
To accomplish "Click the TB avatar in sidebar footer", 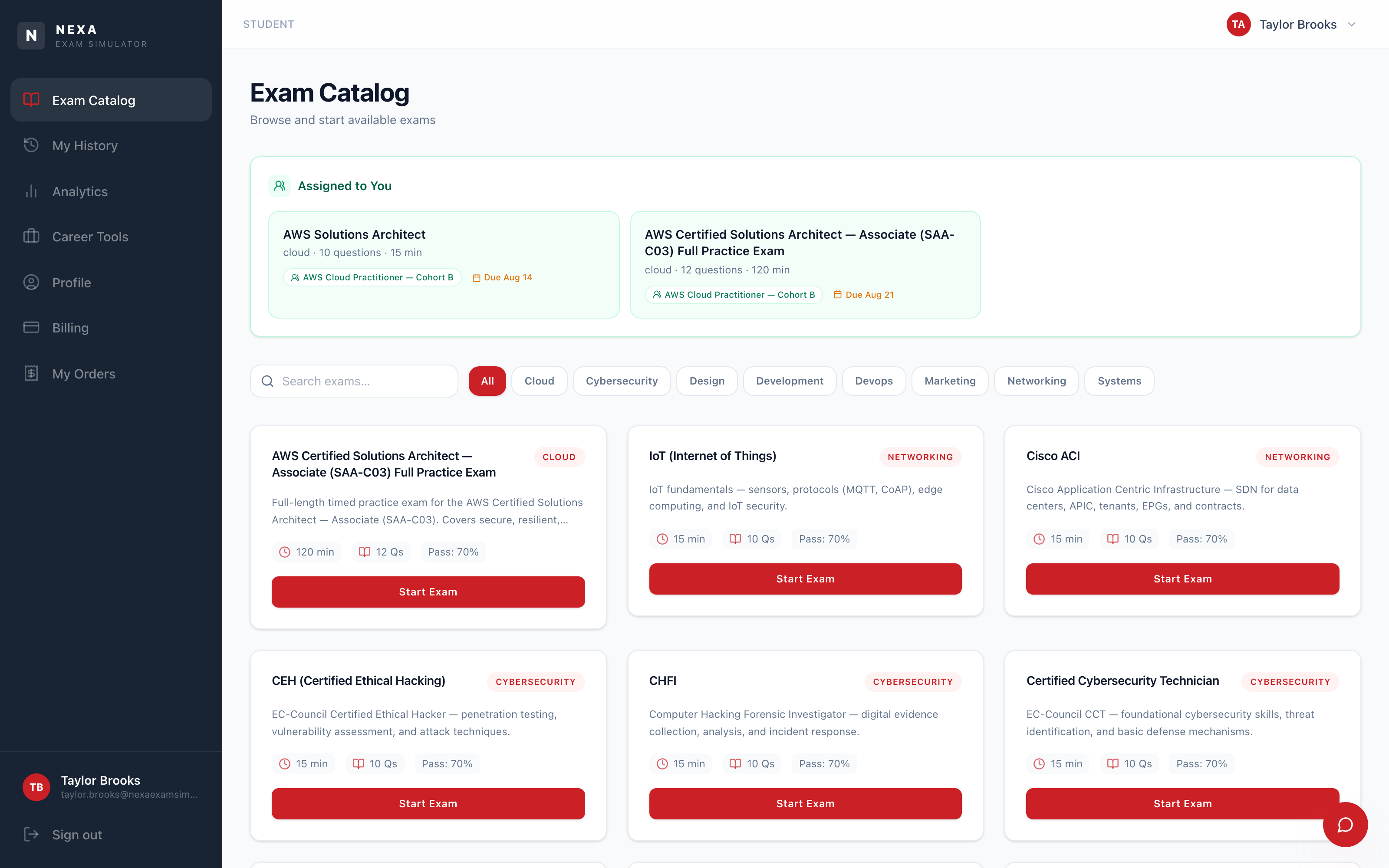I will pyautogui.click(x=36, y=787).
